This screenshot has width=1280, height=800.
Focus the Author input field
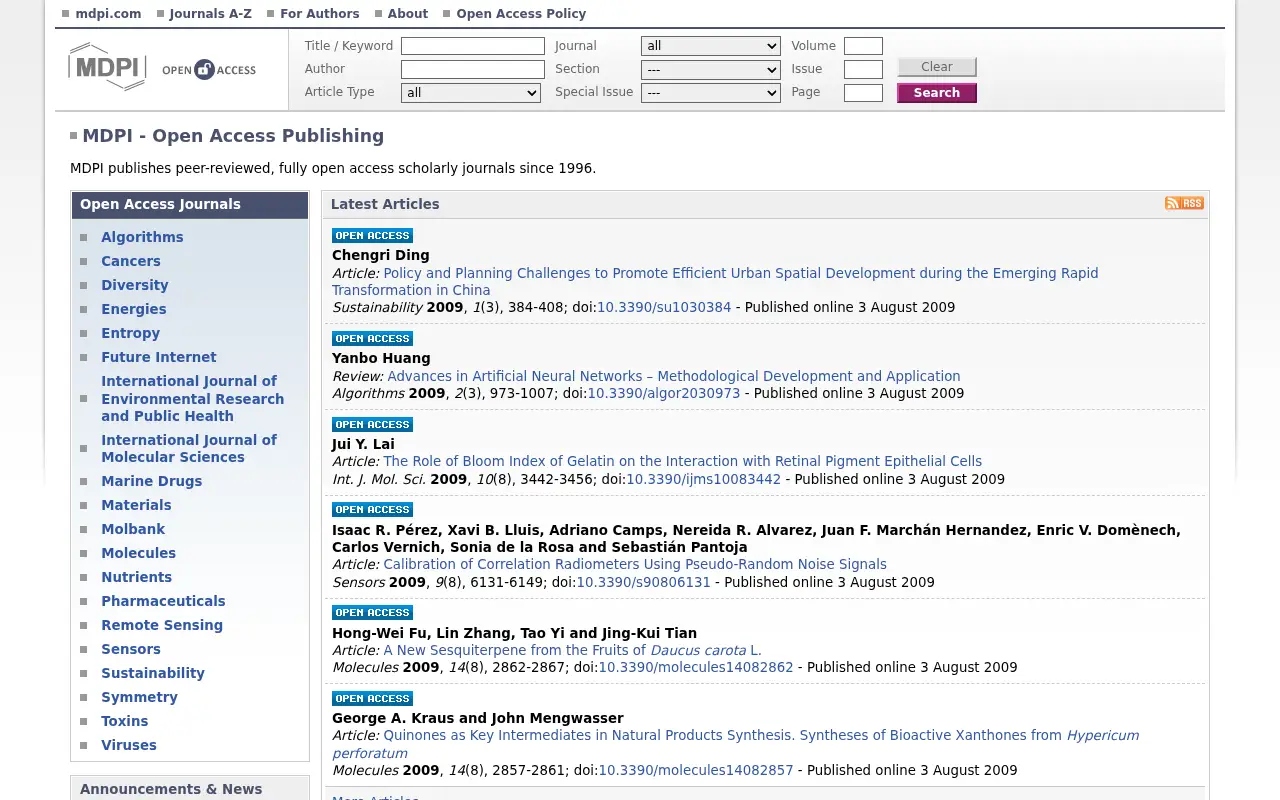[473, 70]
